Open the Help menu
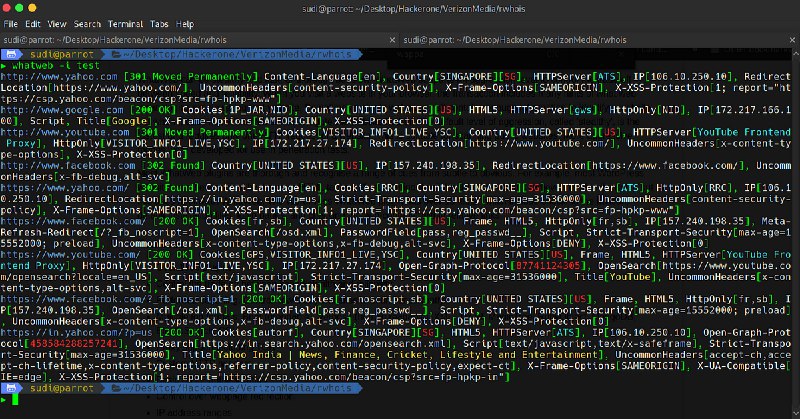The height and width of the screenshot is (419, 800). [x=185, y=24]
